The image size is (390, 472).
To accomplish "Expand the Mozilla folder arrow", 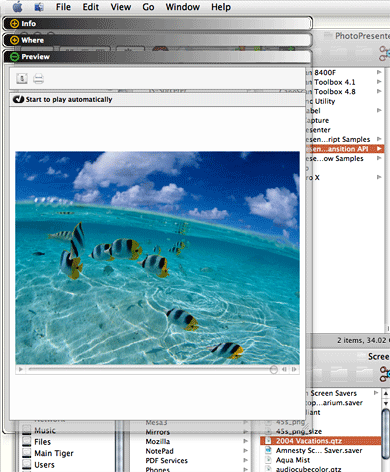I will point(245,441).
